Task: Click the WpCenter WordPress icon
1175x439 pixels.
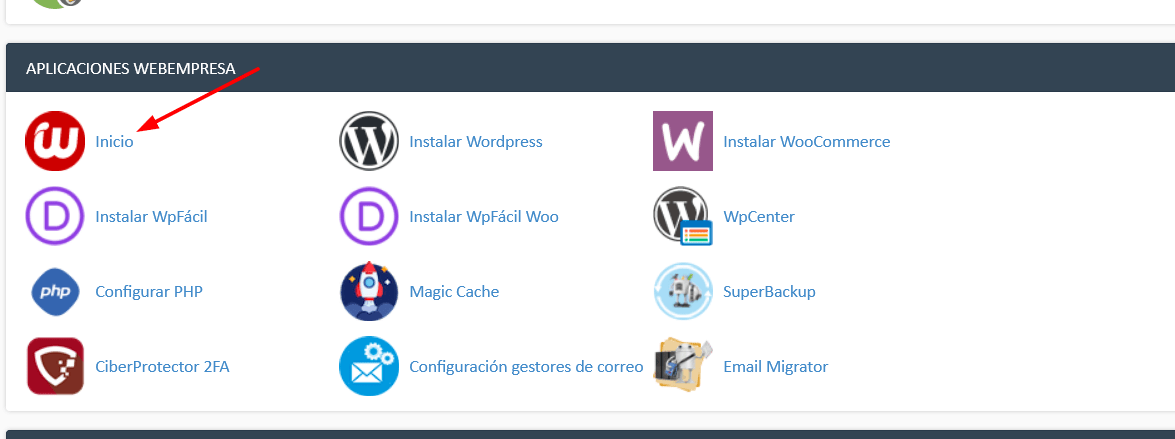Action: click(x=683, y=217)
